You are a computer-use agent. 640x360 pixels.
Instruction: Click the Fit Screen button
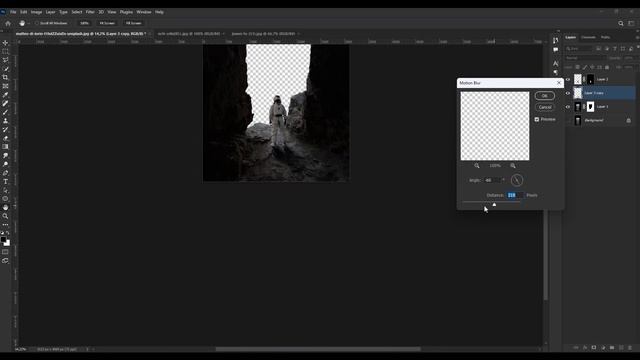pos(107,23)
